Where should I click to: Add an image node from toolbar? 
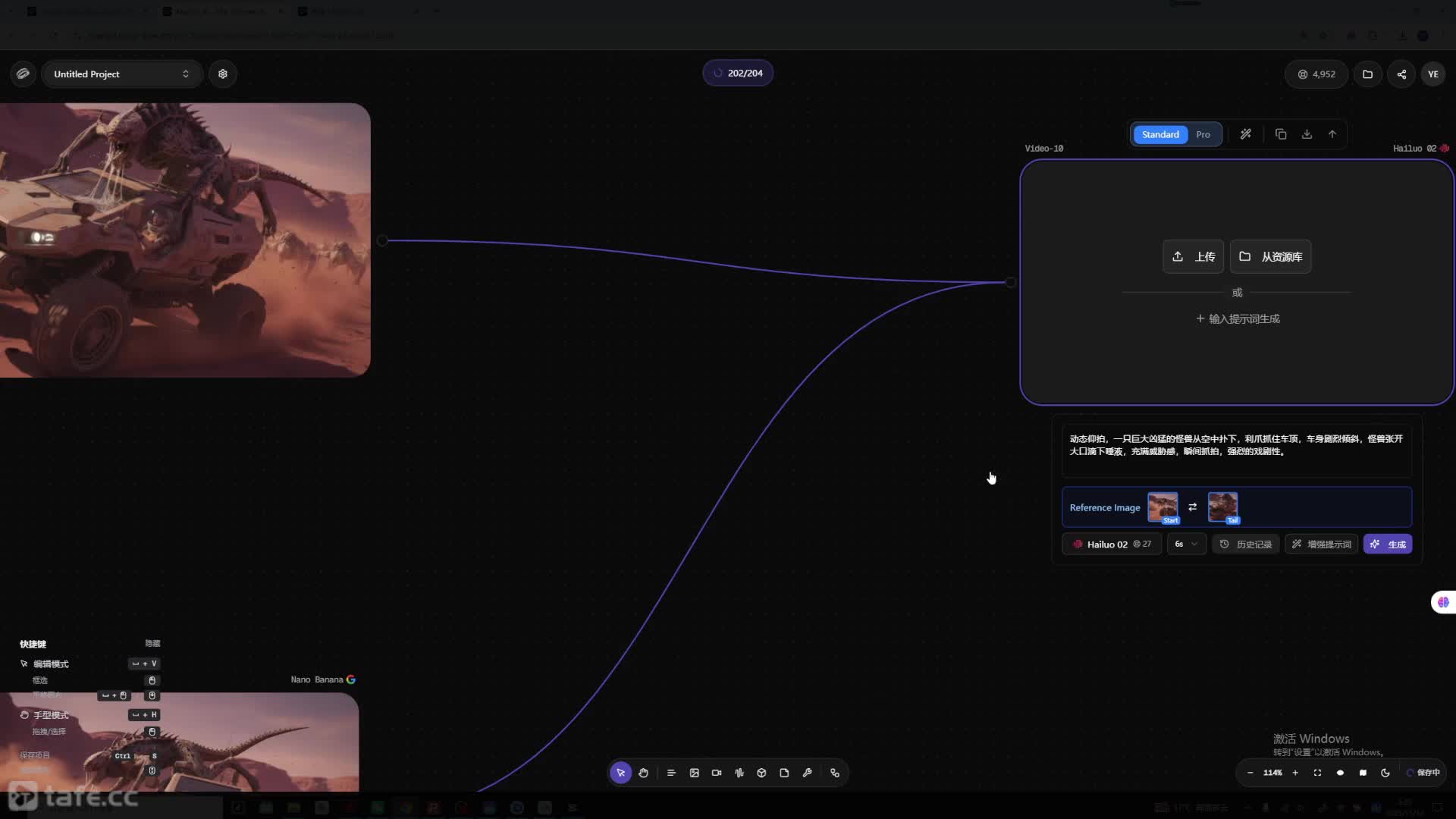694,773
